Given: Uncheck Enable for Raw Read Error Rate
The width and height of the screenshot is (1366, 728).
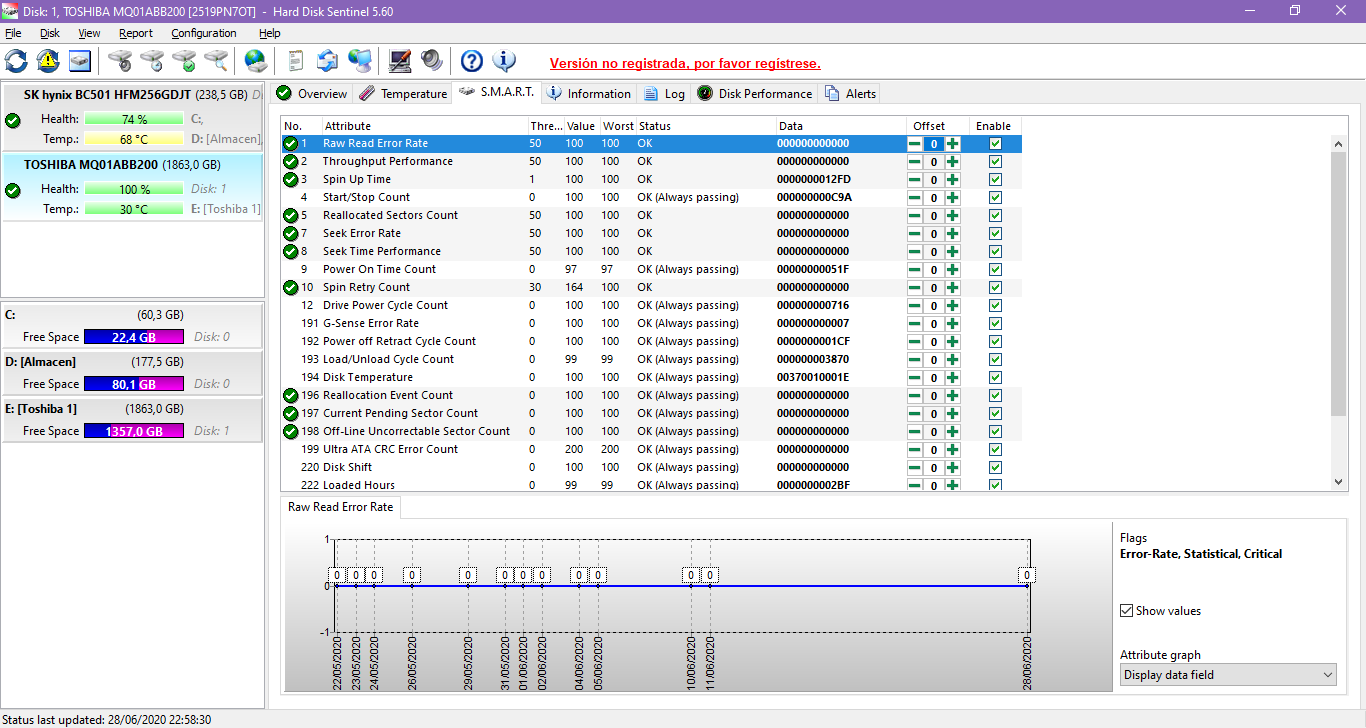Looking at the screenshot, I should click(995, 144).
